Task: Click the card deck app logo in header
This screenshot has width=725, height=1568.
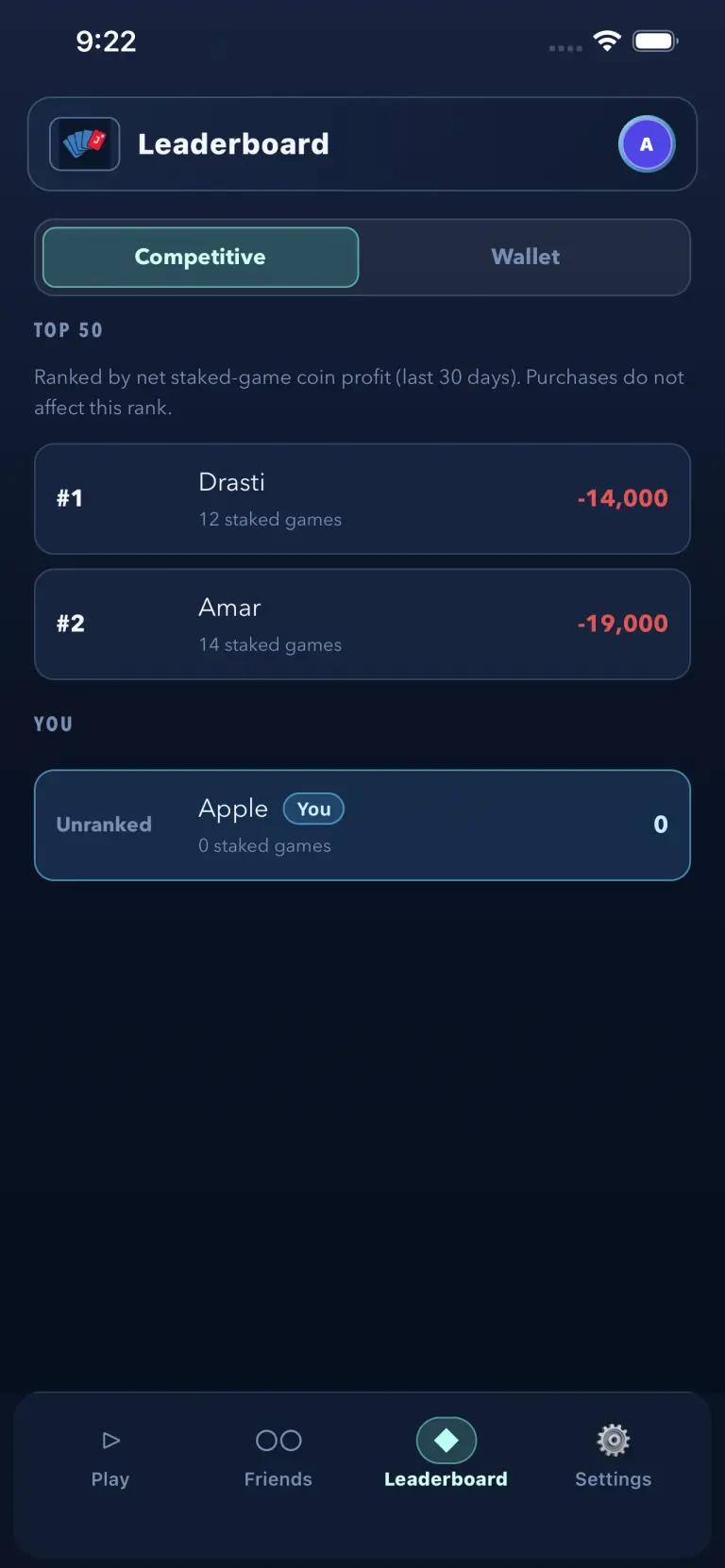Action: pyautogui.click(x=84, y=143)
